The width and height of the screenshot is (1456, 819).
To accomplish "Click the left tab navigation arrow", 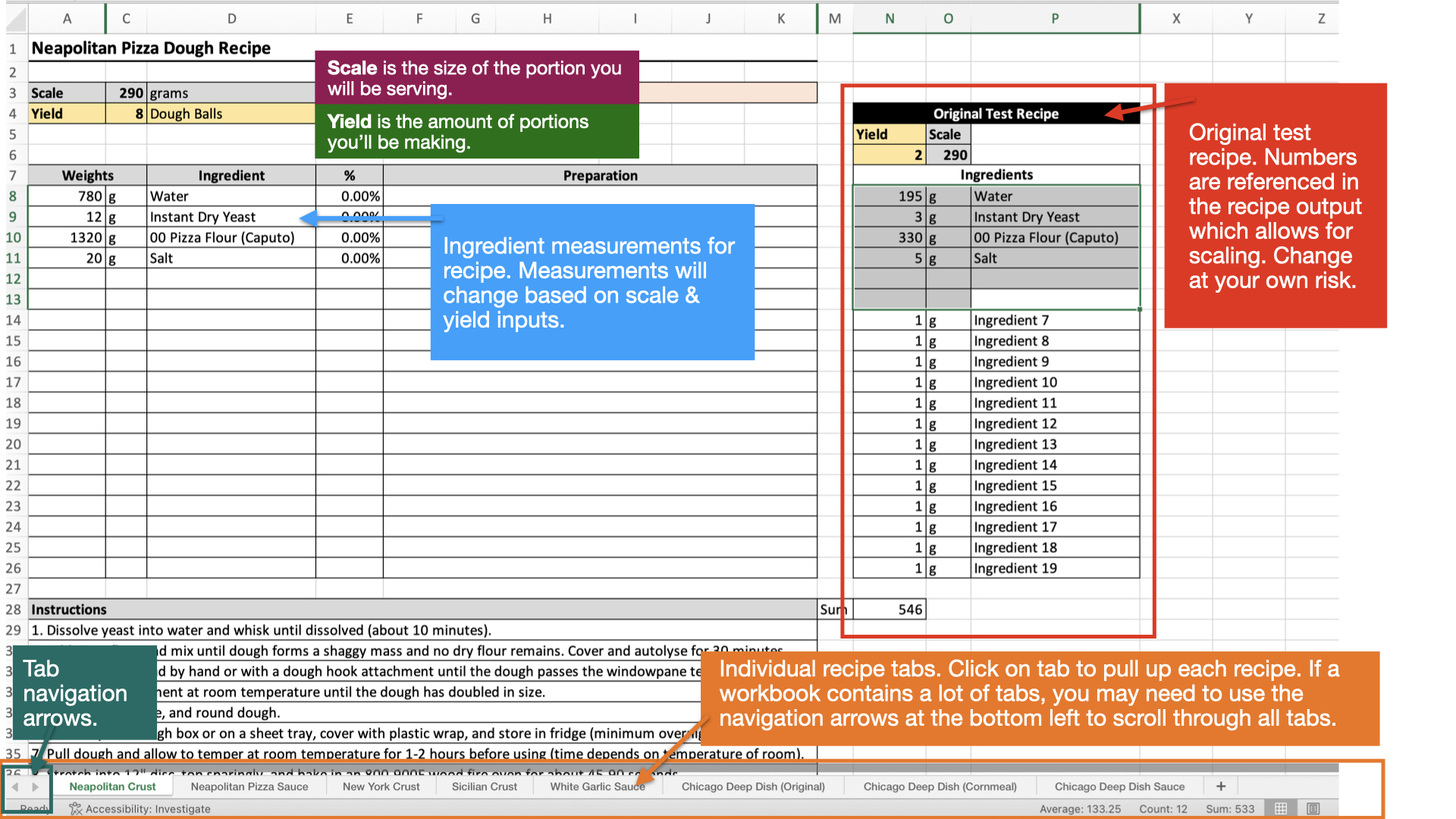I will 17,788.
